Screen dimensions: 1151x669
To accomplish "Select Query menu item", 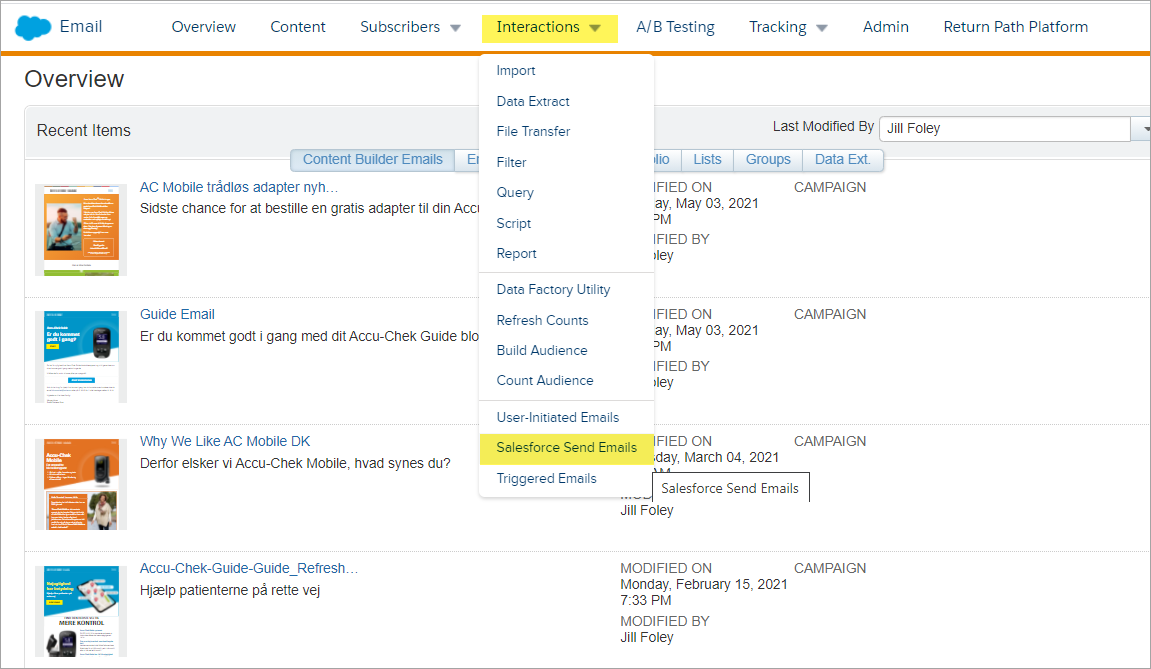I will [x=515, y=192].
